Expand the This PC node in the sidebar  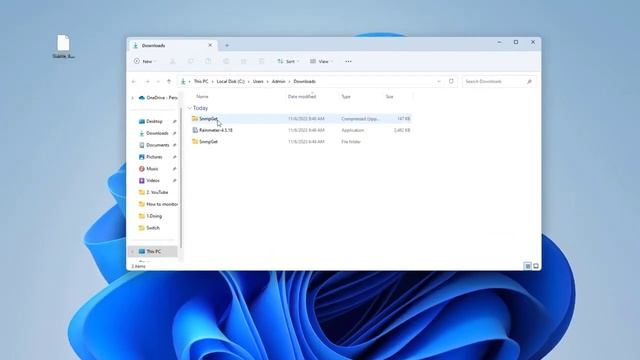click(132, 251)
